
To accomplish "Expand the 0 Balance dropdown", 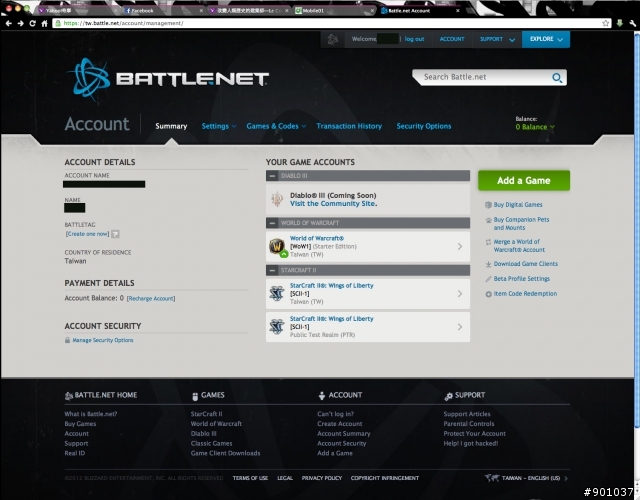I will (535, 127).
